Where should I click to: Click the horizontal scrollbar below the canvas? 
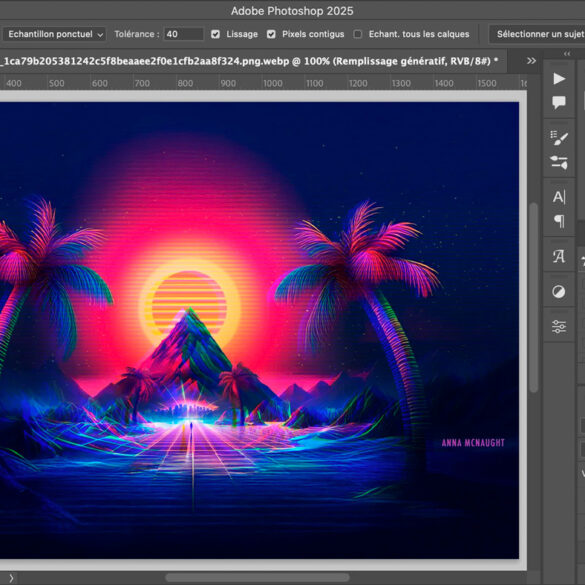click(x=257, y=578)
